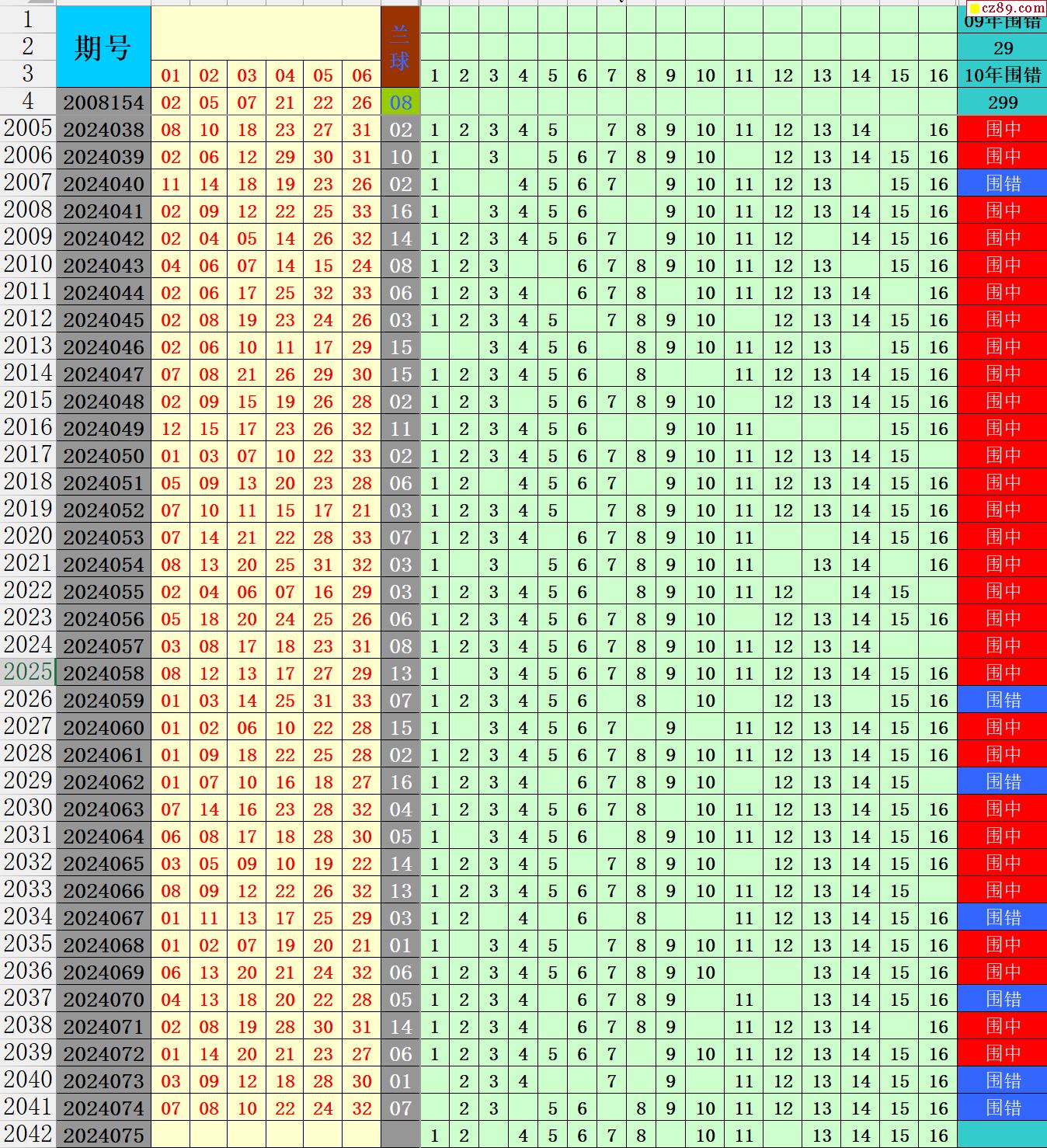
Task: Select red ball 27 in issue 2024058
Action: (323, 673)
